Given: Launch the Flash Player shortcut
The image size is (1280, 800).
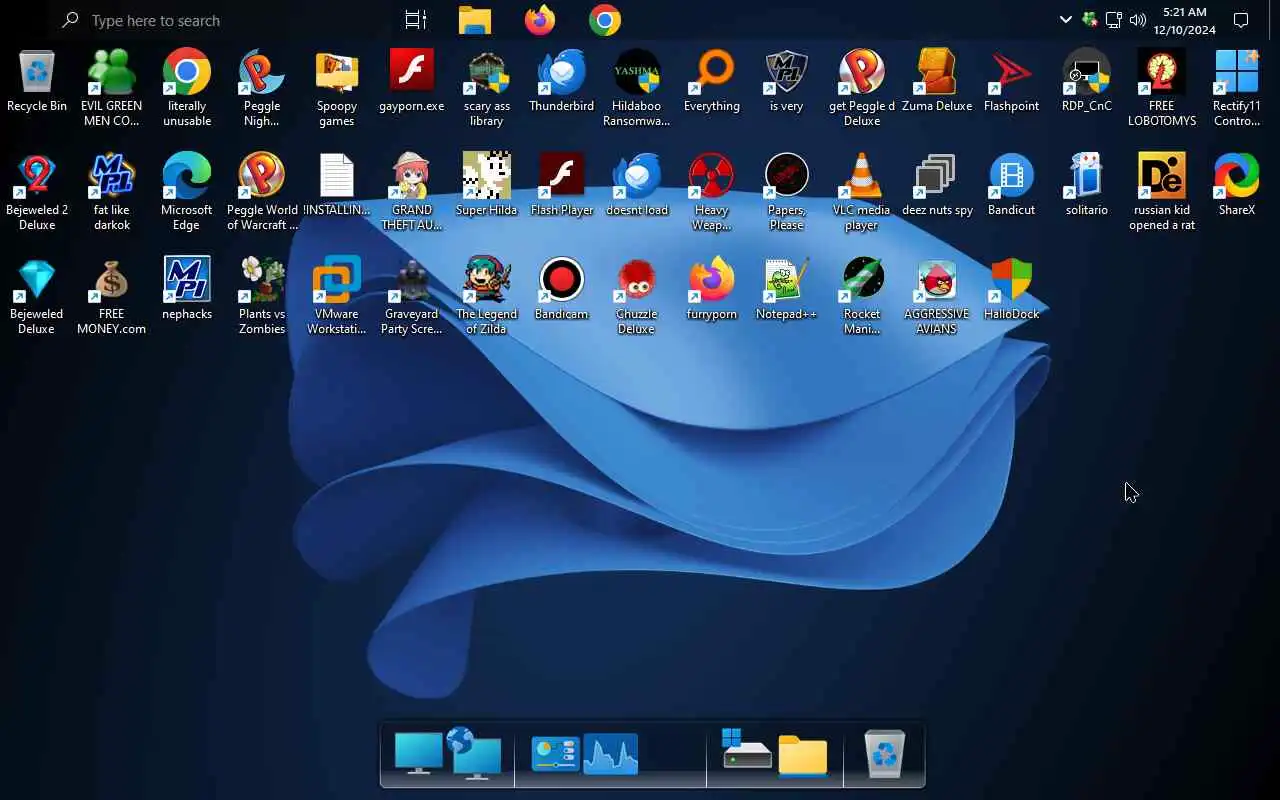Looking at the screenshot, I should point(562,186).
